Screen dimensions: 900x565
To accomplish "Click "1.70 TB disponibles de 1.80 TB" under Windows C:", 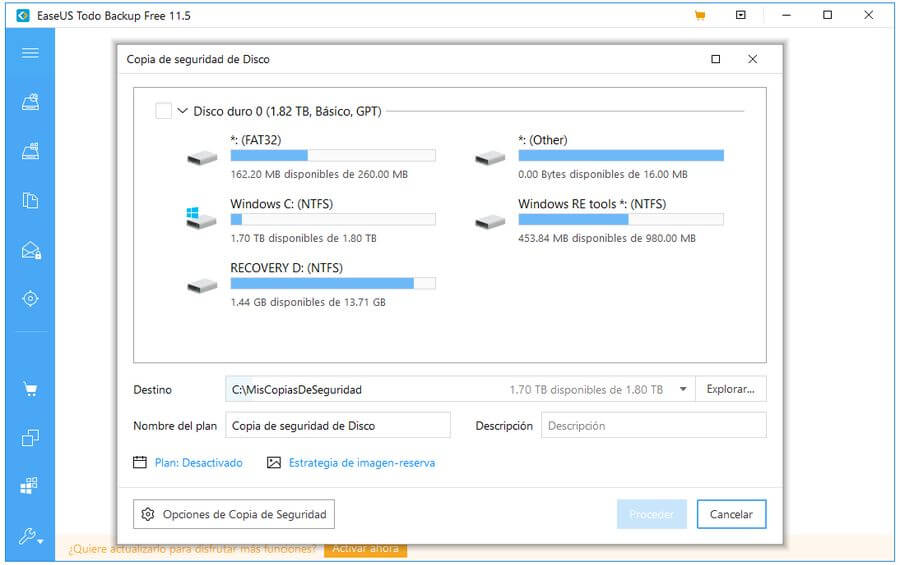I will pos(304,238).
